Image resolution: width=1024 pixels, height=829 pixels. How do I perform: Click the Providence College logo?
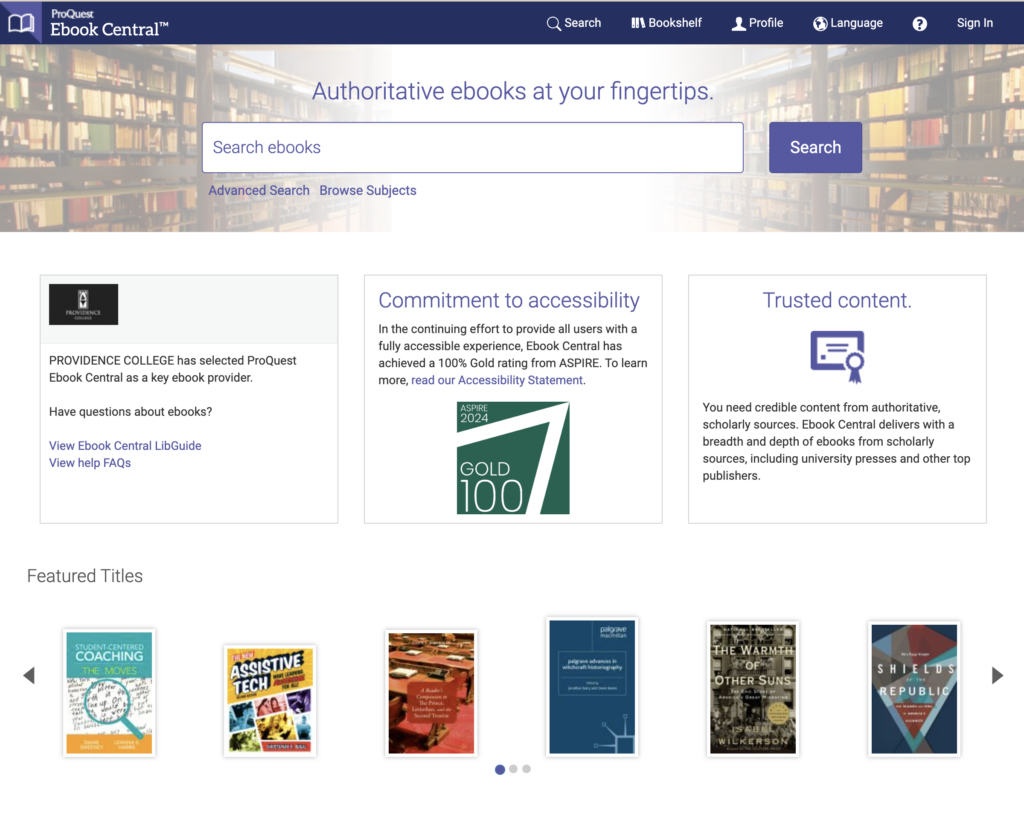point(84,304)
